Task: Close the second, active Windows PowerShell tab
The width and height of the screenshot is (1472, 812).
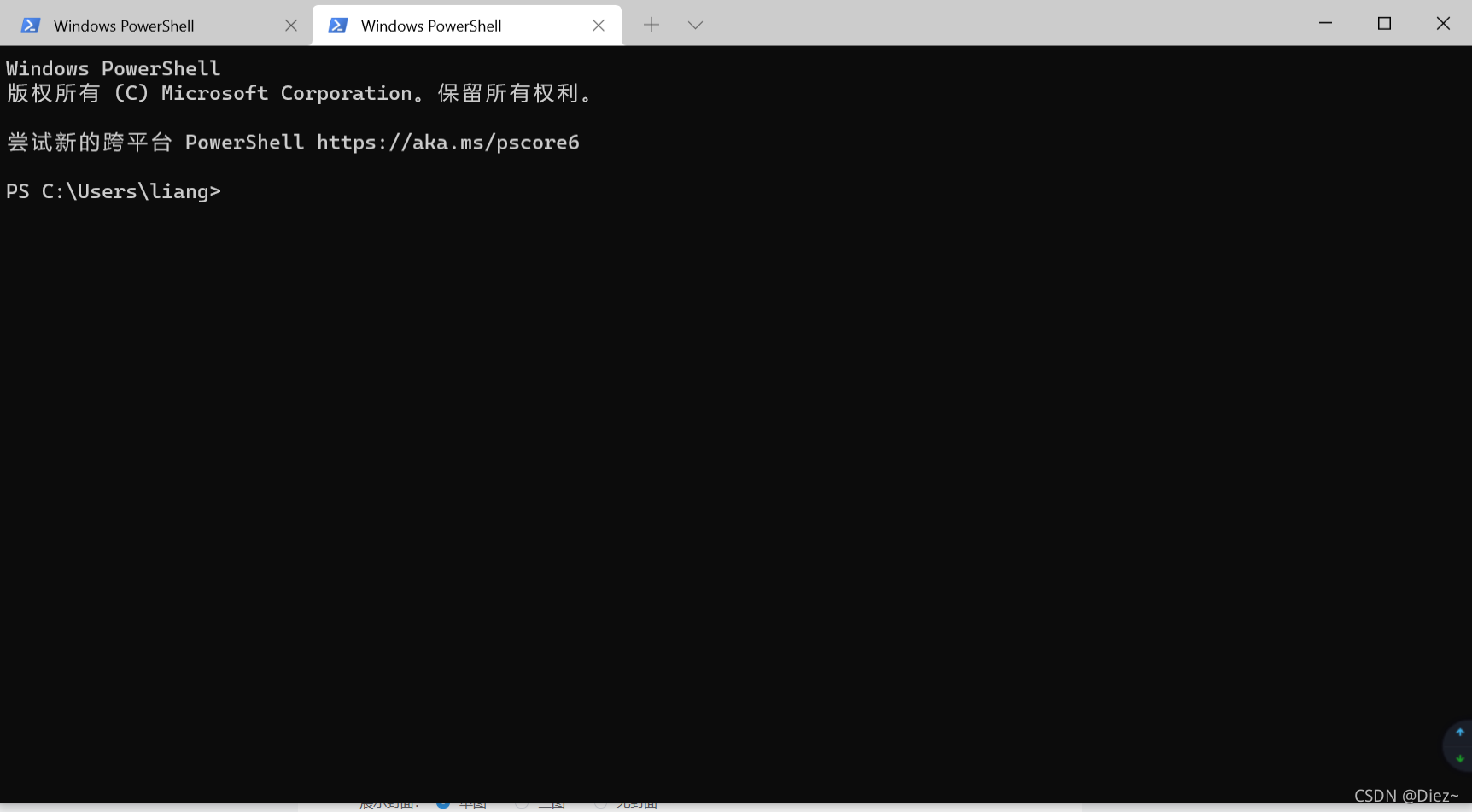Action: click(599, 26)
